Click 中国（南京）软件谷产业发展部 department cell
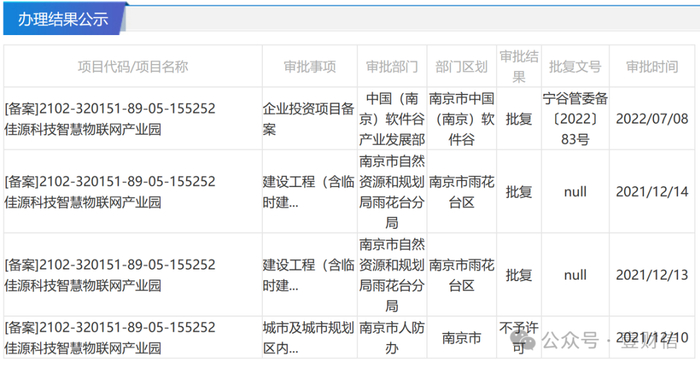This screenshot has width=700, height=368. [x=392, y=119]
